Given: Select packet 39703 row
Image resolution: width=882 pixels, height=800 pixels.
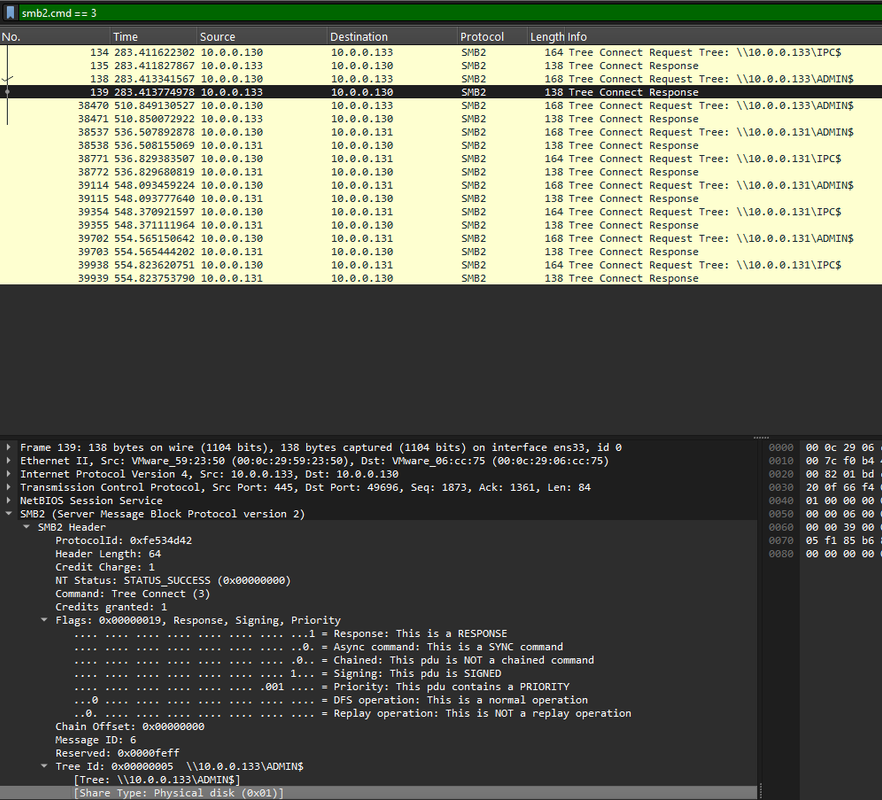Looking at the screenshot, I should (x=441, y=252).
